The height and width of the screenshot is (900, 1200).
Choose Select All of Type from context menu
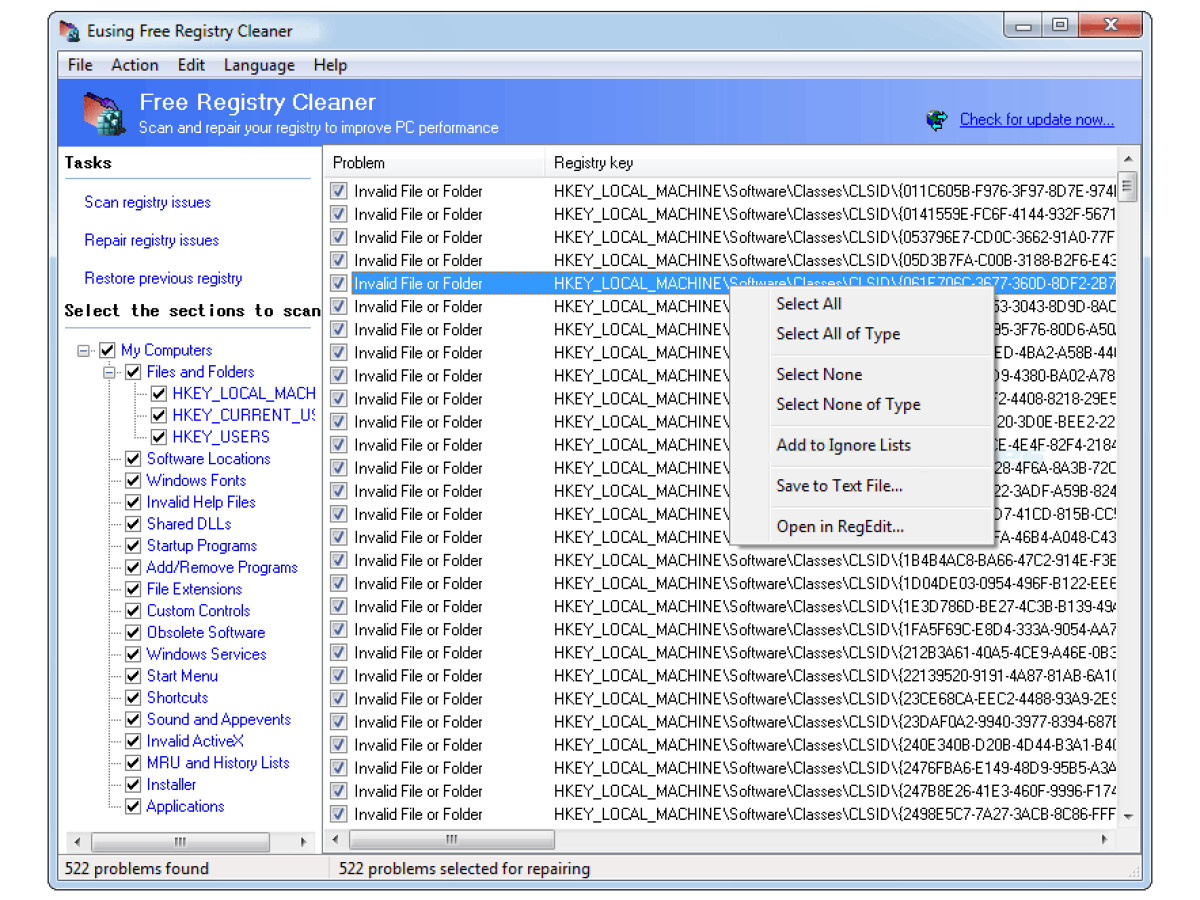point(838,334)
